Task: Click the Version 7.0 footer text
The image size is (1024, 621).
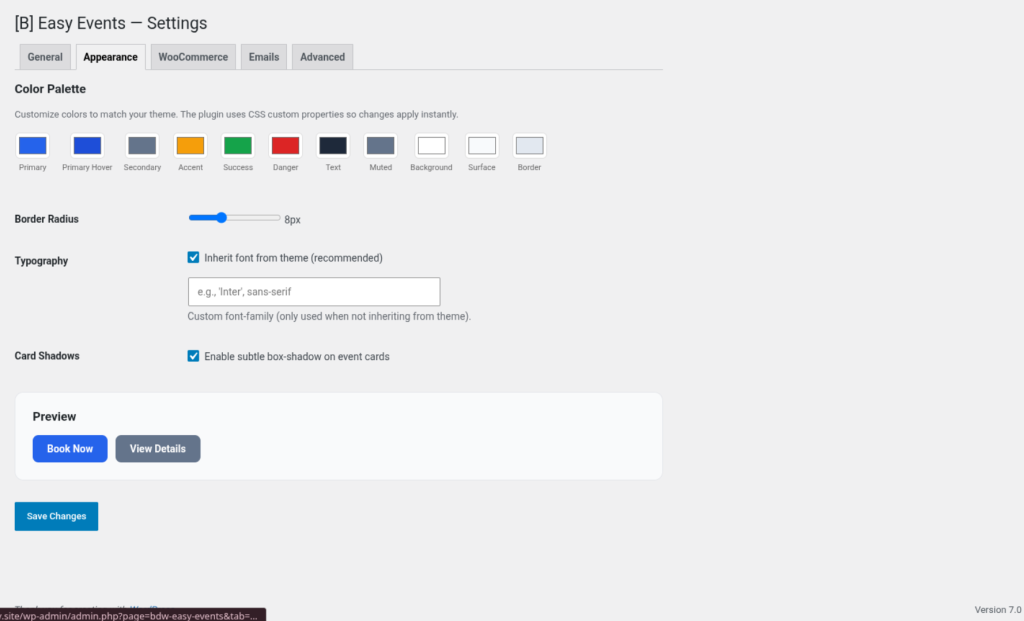Action: [998, 610]
